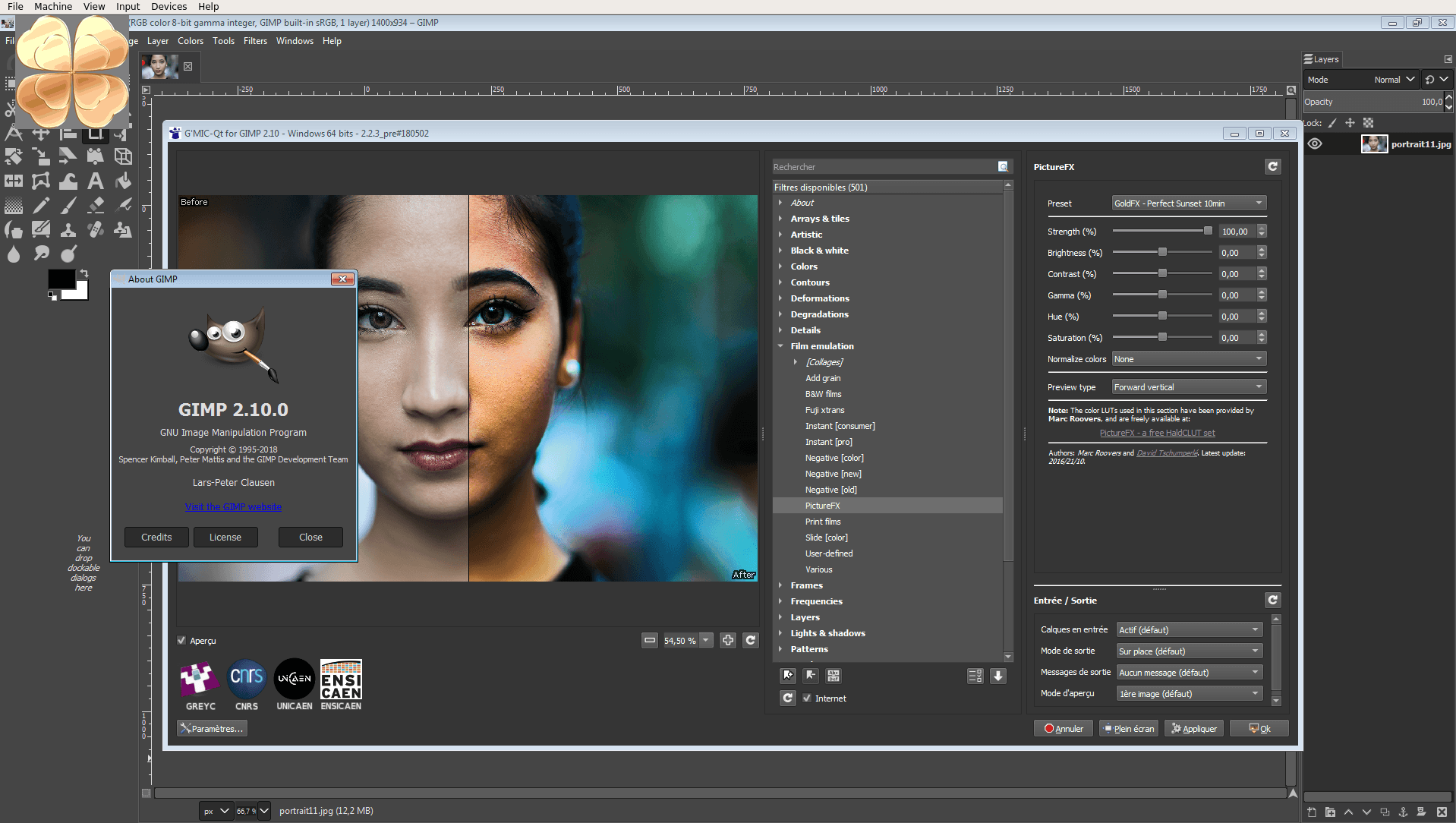The height and width of the screenshot is (823, 1456).
Task: Click the Credits button in About GIMP
Action: click(x=156, y=537)
